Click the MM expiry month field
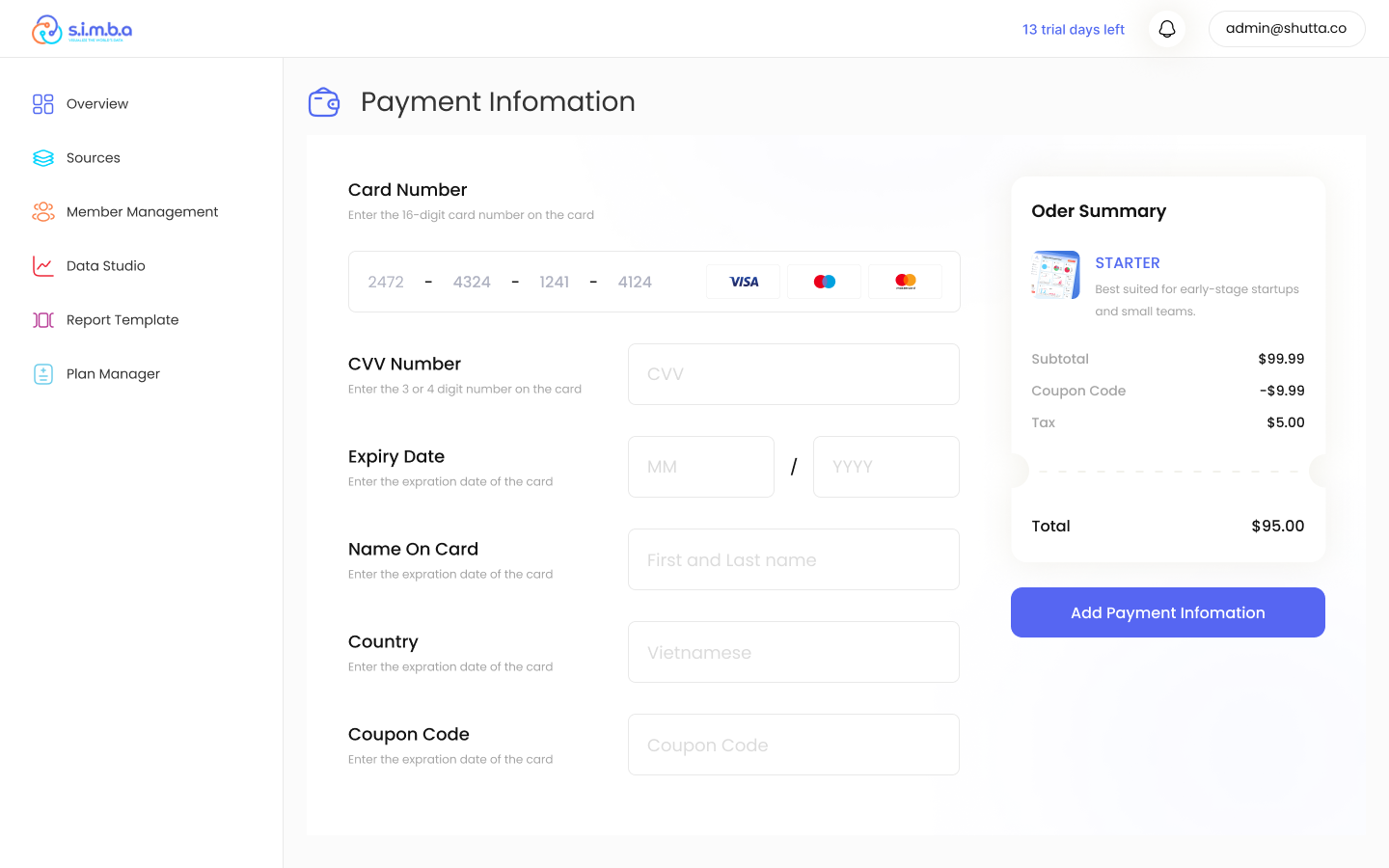This screenshot has width=1389, height=868. 701,467
